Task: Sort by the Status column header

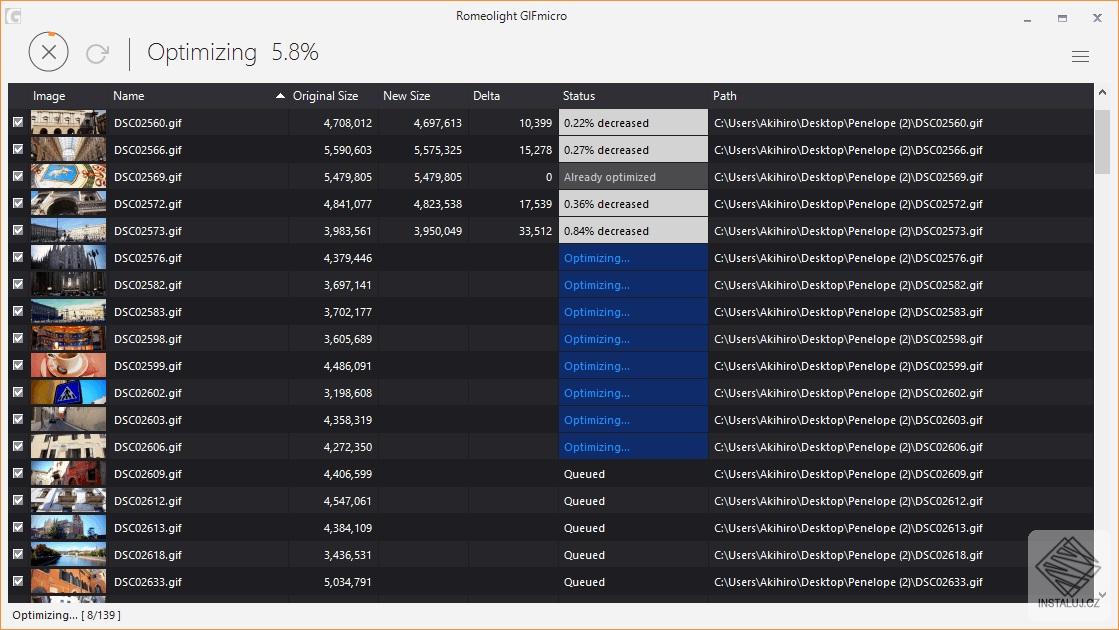Action: (579, 96)
